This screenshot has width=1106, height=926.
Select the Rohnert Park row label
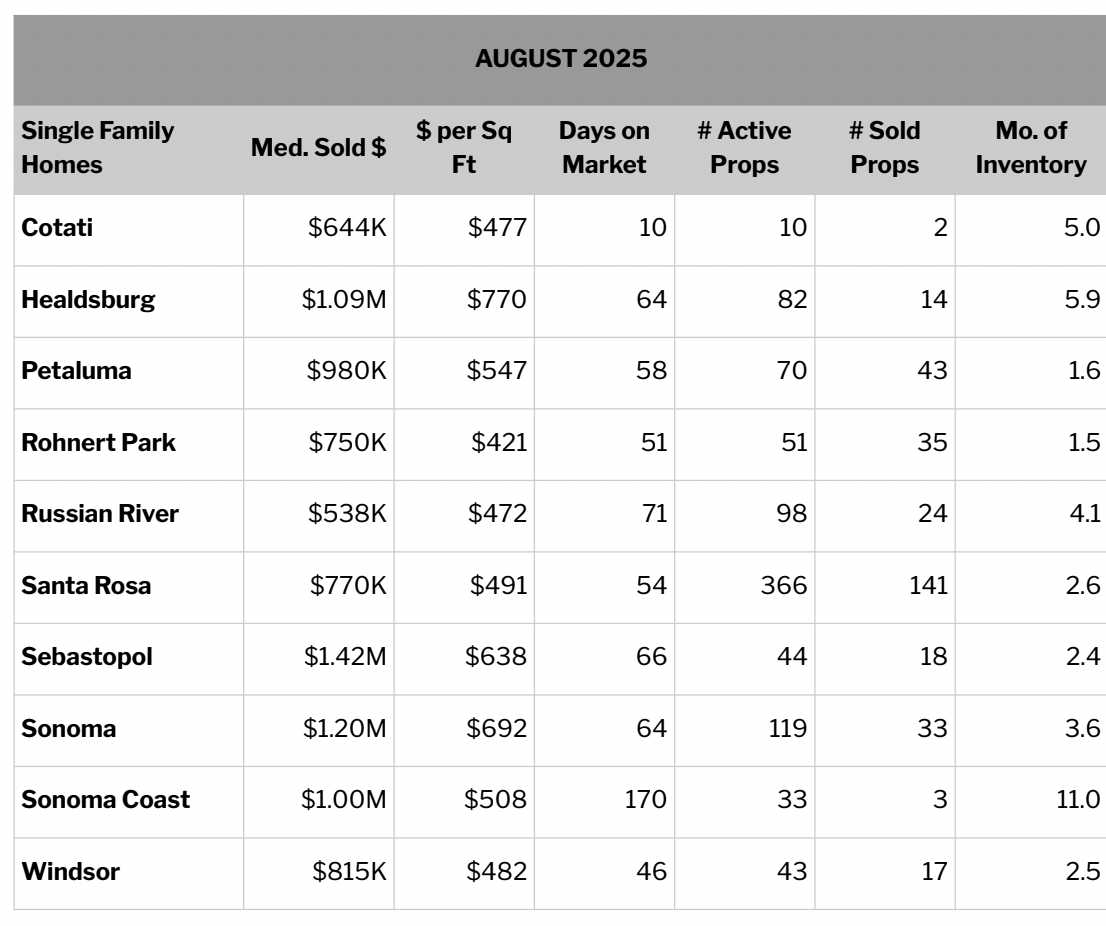[x=98, y=443]
